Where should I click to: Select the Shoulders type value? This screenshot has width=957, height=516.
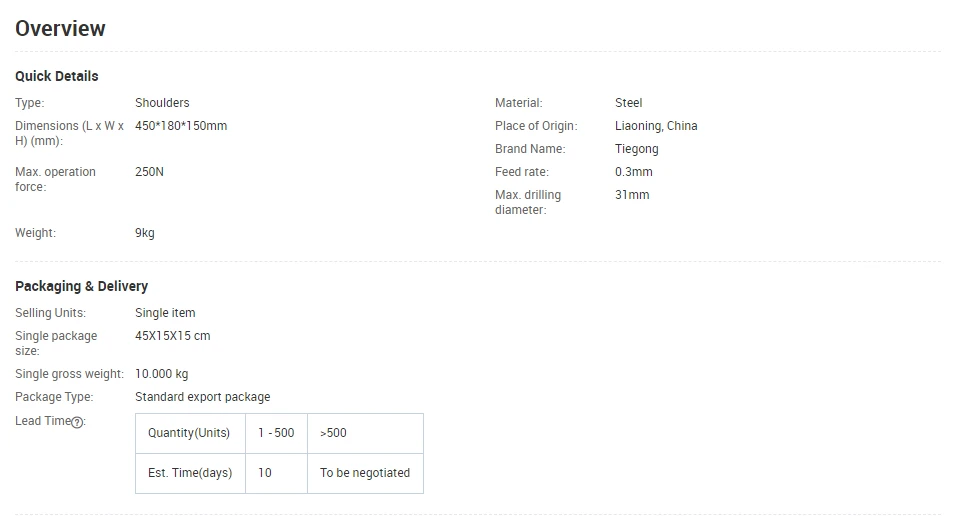(162, 103)
